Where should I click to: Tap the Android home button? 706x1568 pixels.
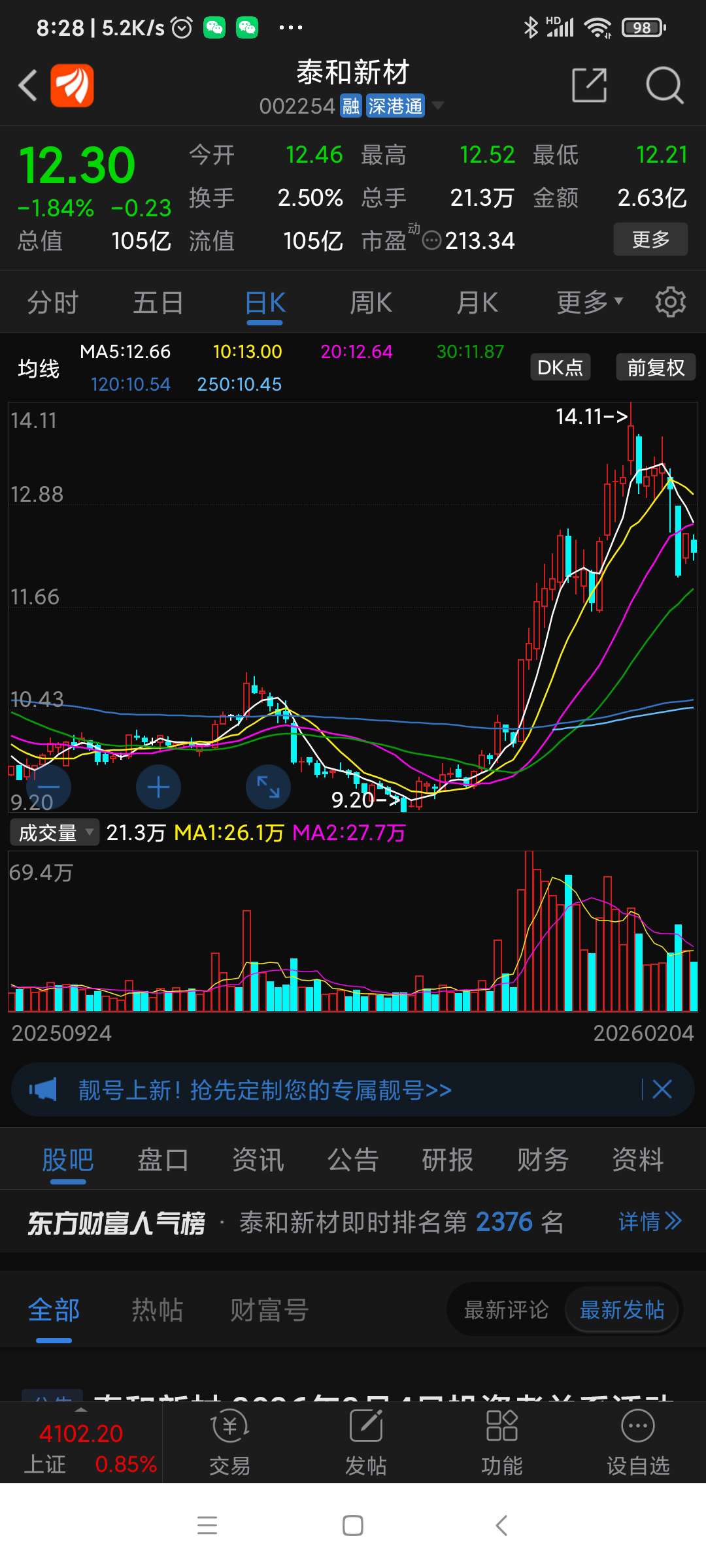(353, 1526)
